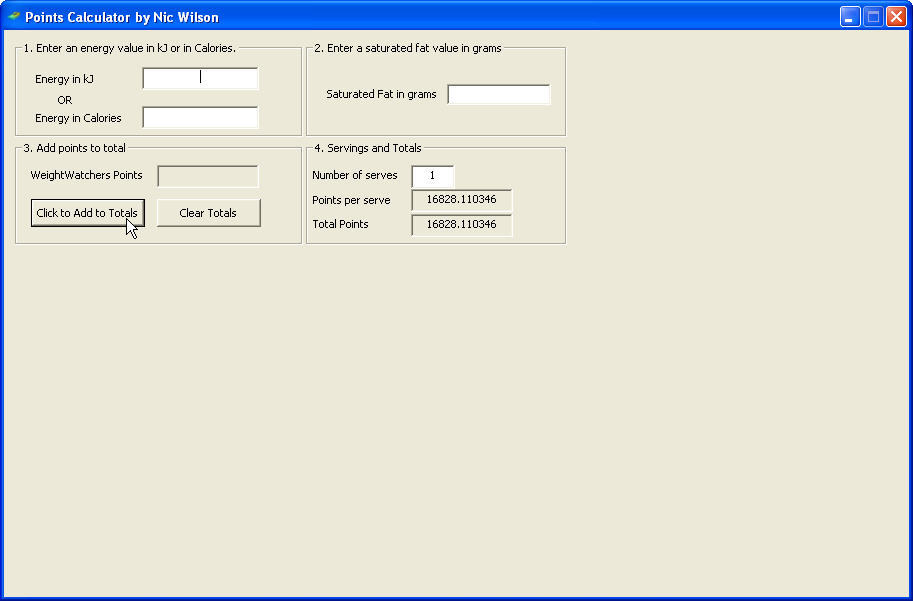The height and width of the screenshot is (601, 913).
Task: Select the Saturated Fat in grams field
Action: [498, 94]
